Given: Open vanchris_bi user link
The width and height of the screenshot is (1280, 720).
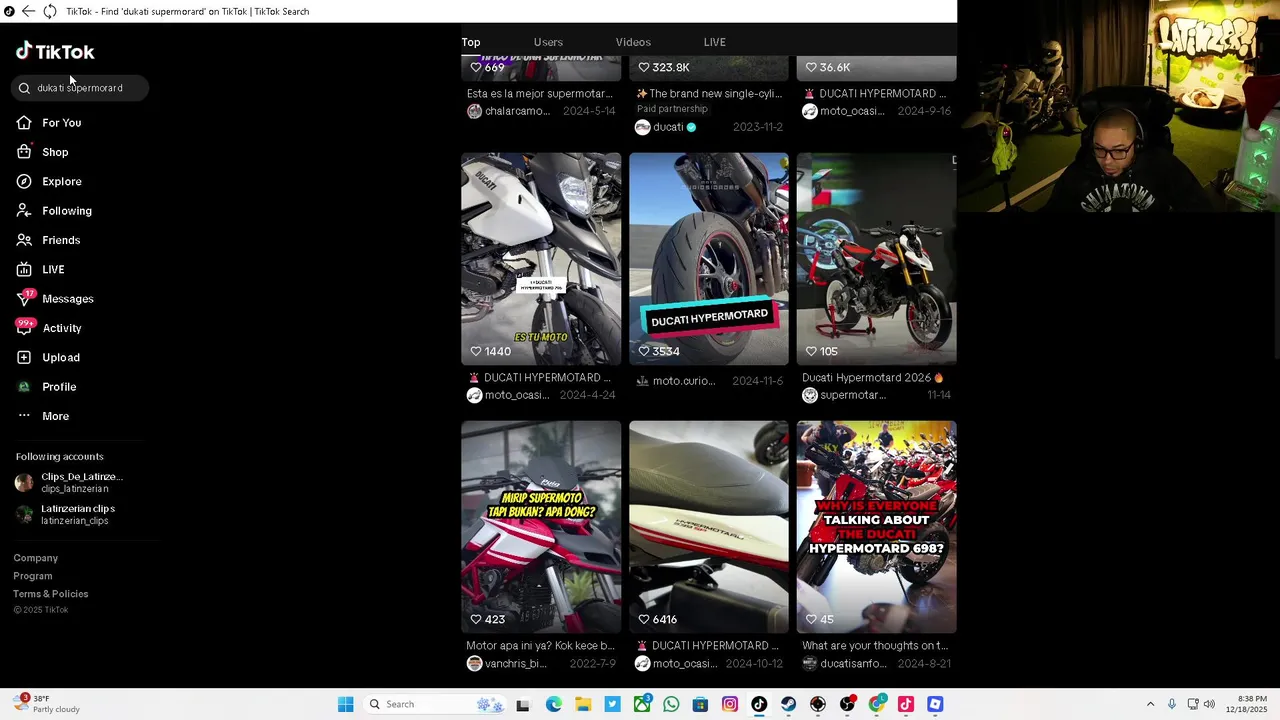Looking at the screenshot, I should click(x=516, y=664).
